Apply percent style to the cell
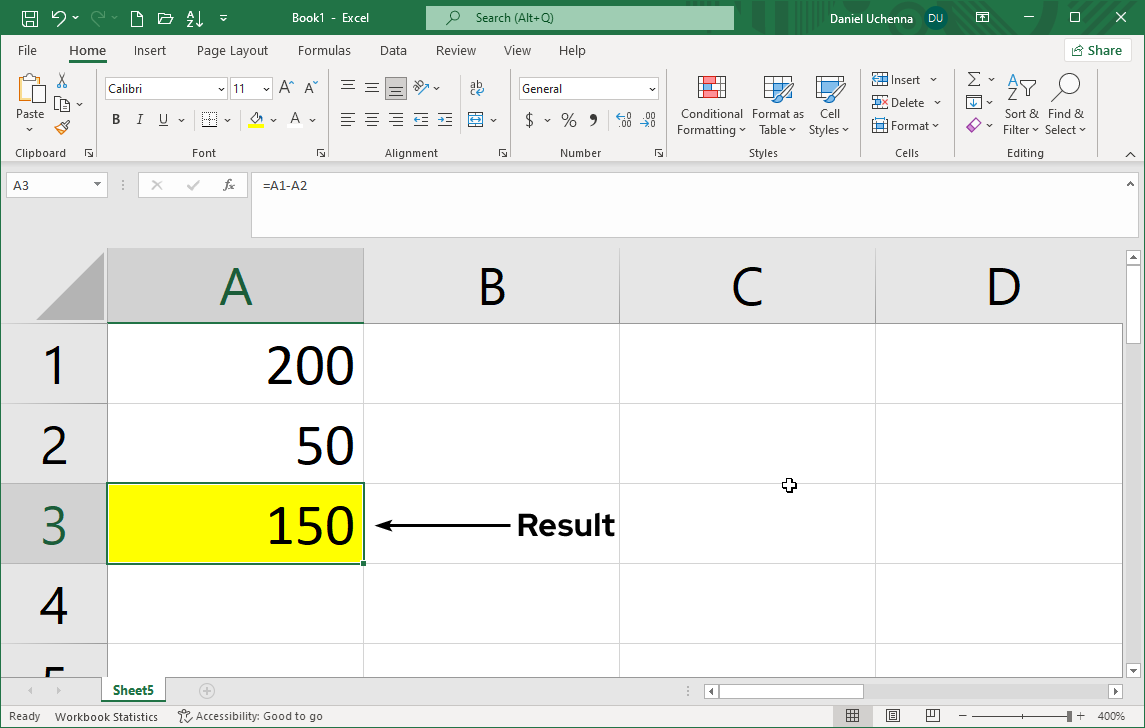Viewport: 1145px width, 728px height. 567,119
